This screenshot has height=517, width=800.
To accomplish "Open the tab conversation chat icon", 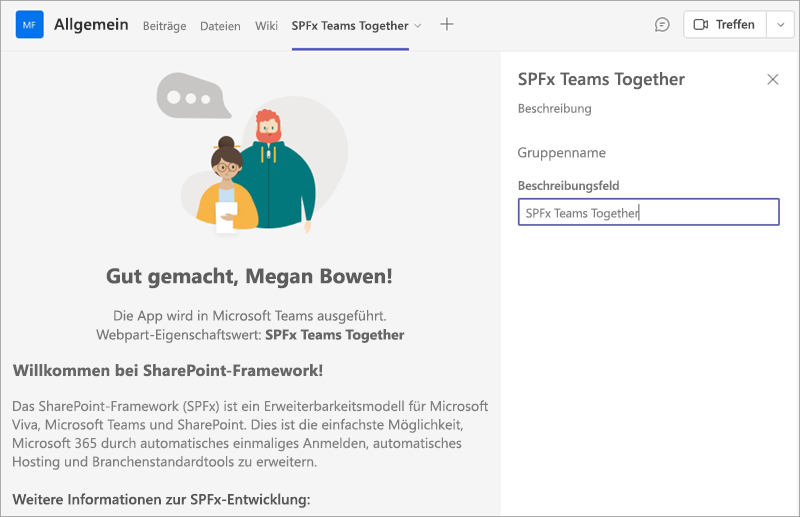I will (662, 24).
